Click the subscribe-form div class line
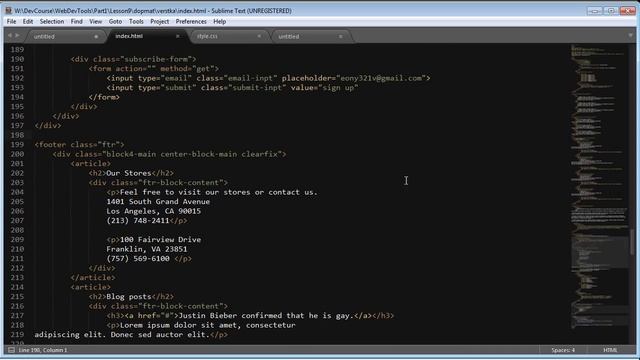Image resolution: width=640 pixels, height=360 pixels. coord(133,59)
